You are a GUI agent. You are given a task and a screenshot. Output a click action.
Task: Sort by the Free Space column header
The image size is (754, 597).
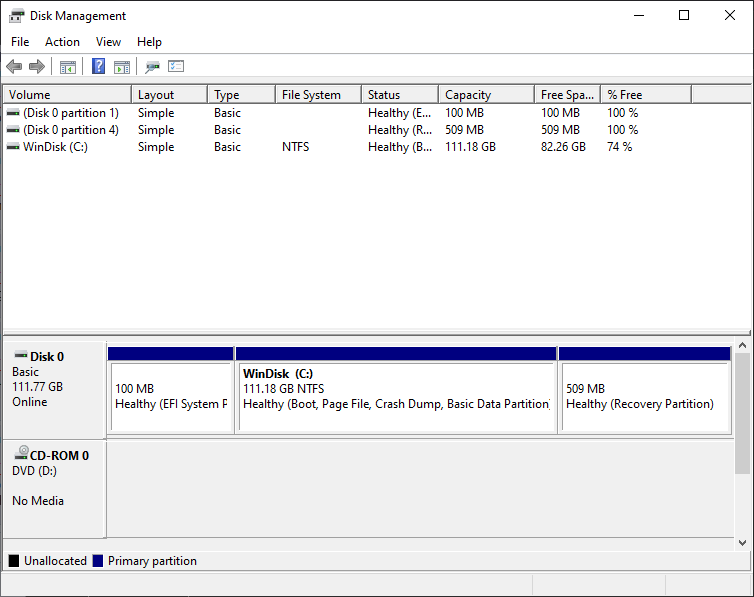point(568,95)
